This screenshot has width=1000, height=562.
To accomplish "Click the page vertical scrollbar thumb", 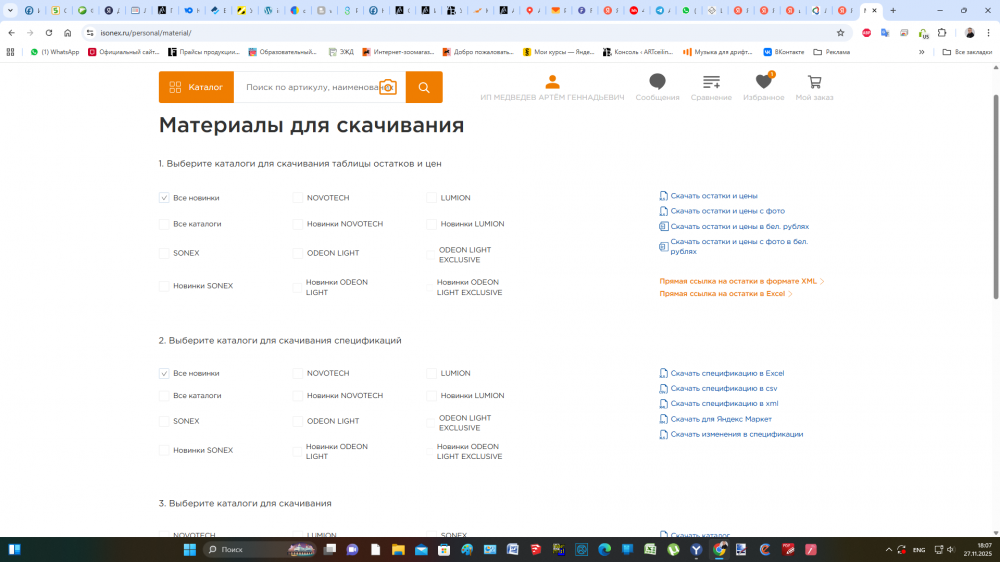I will [x=996, y=196].
